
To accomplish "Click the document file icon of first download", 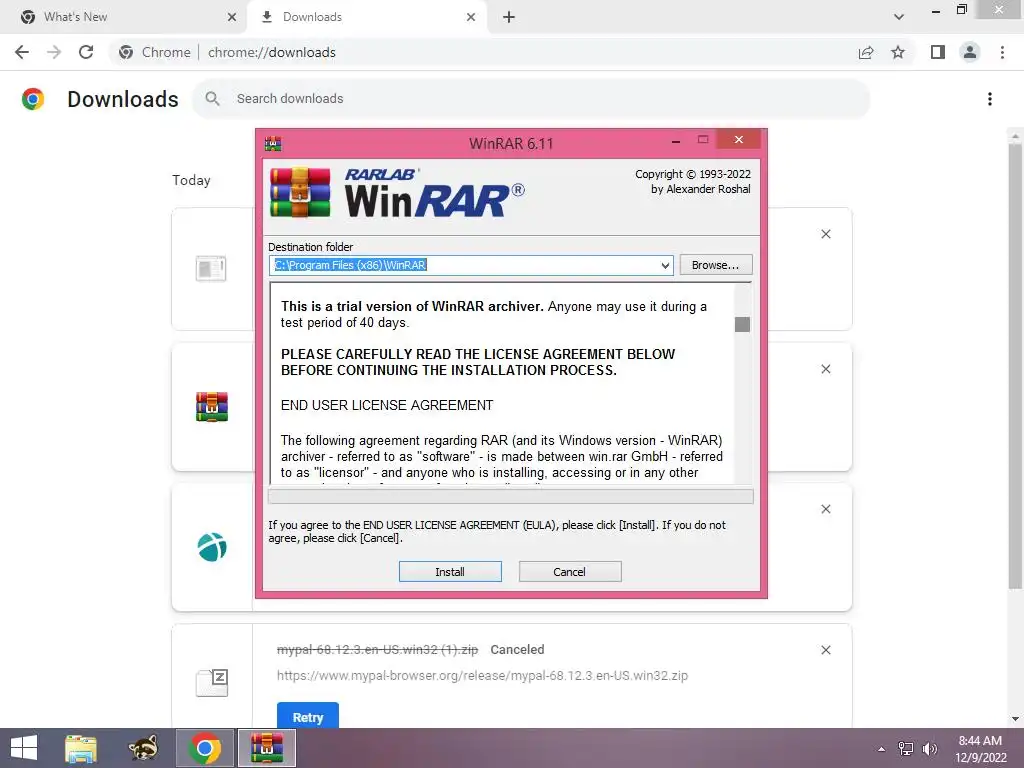I will click(211, 268).
